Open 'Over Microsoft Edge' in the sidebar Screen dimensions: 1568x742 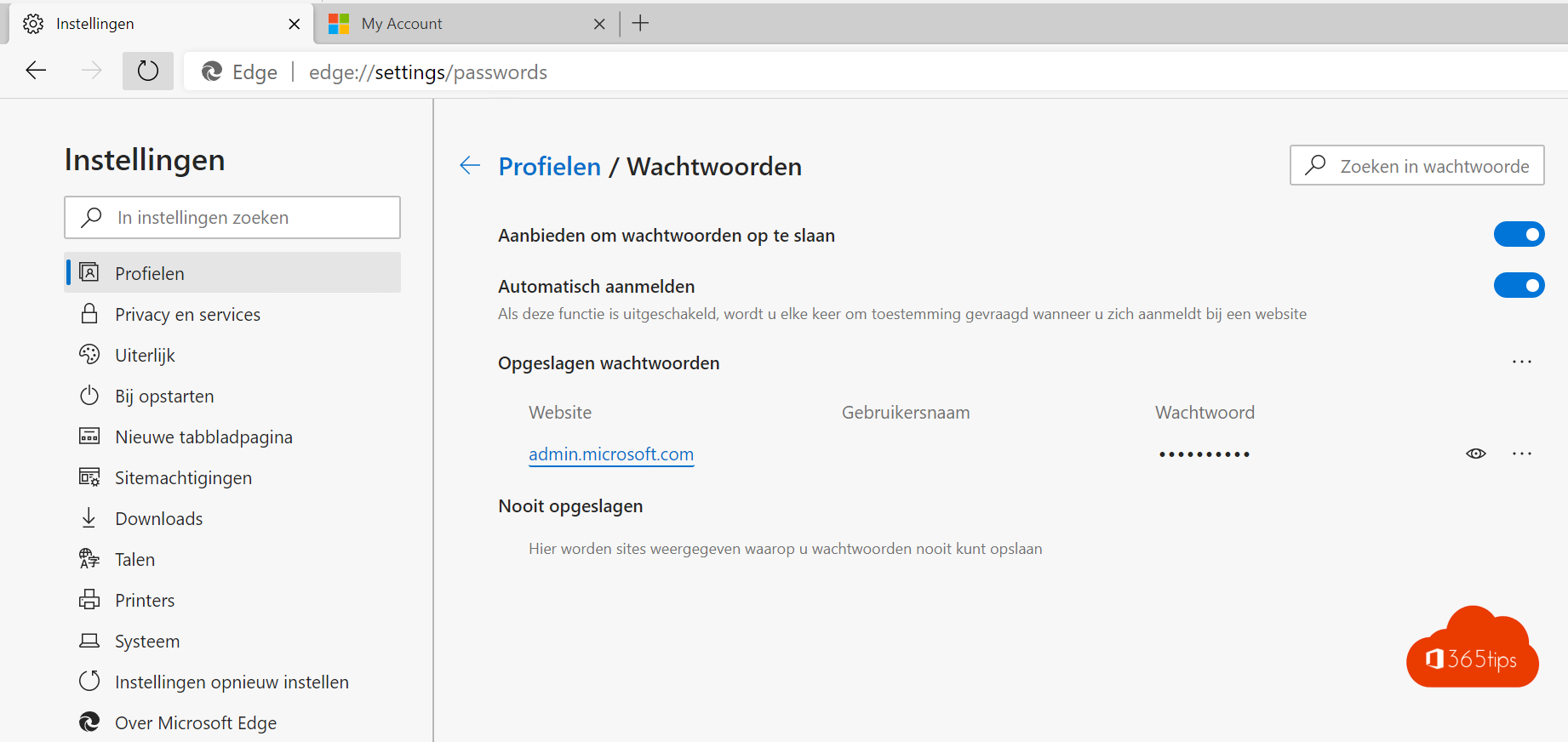pos(232,722)
